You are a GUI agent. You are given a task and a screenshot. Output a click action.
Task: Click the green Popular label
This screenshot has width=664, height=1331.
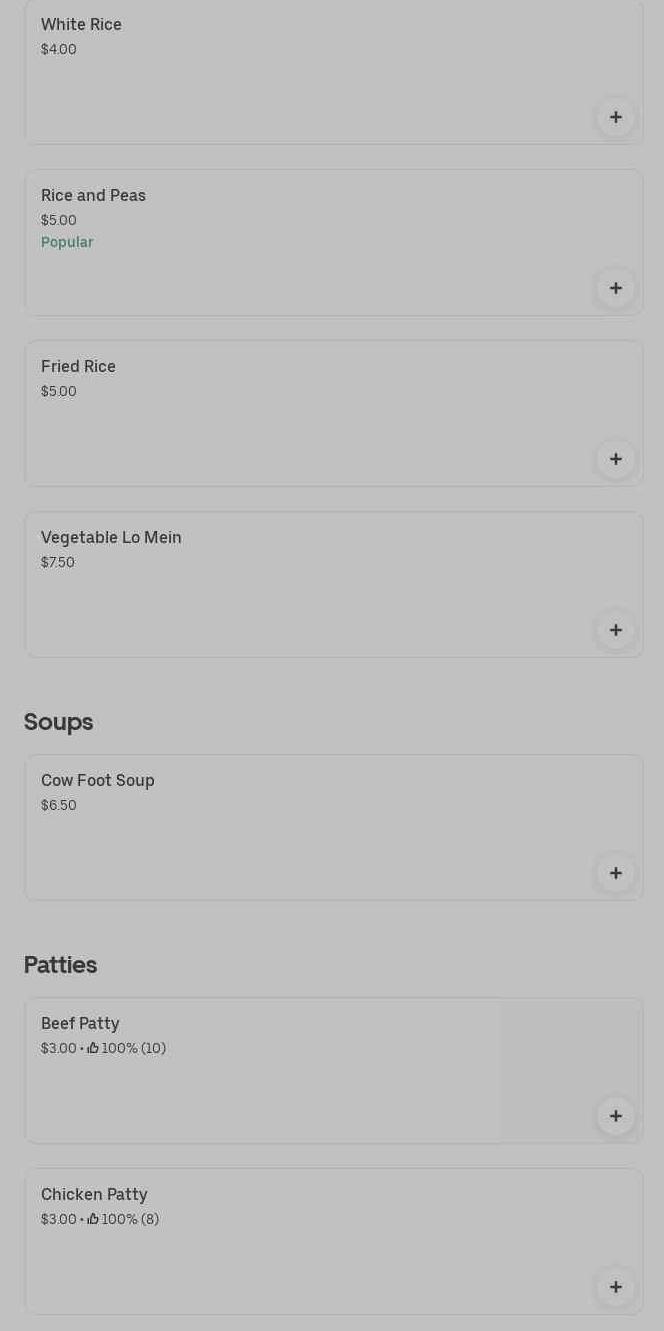[67, 243]
